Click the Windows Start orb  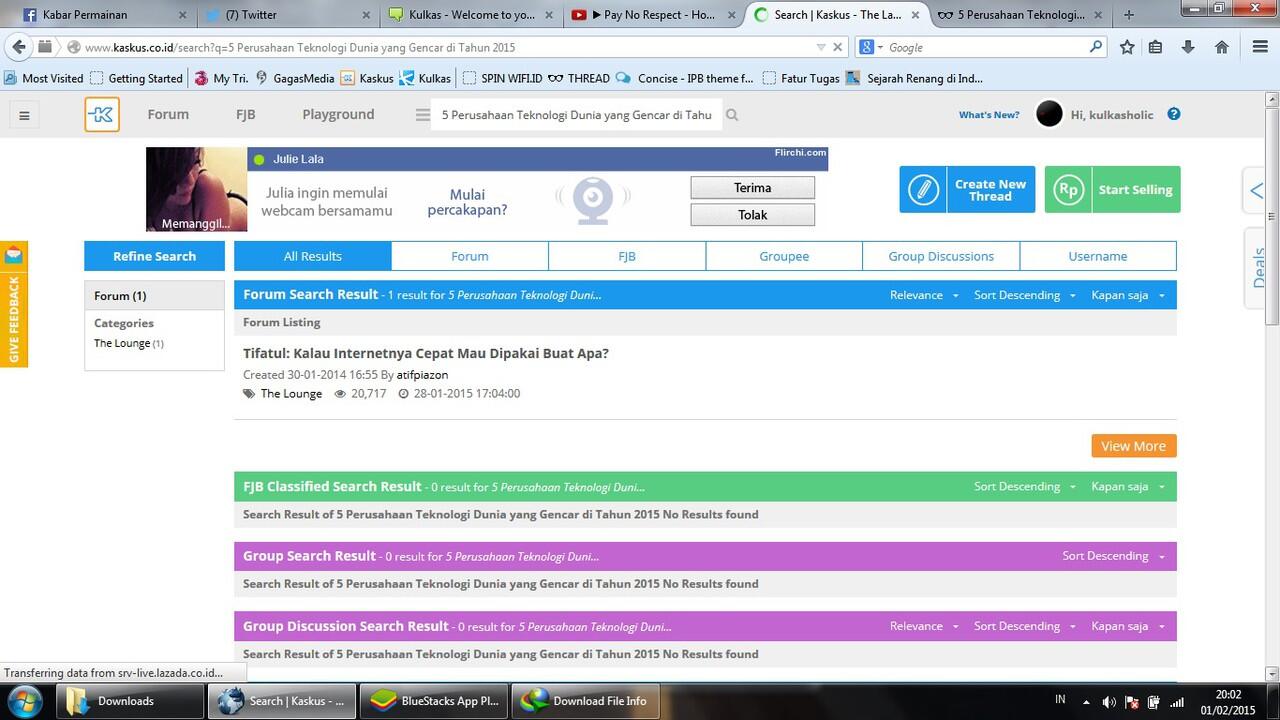(25, 700)
